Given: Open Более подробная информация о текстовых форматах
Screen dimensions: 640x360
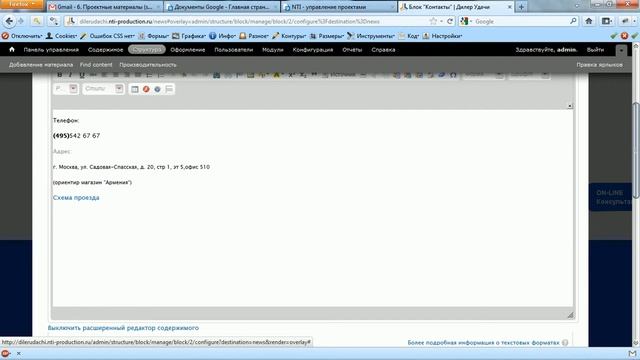Looking at the screenshot, I should [x=483, y=343].
